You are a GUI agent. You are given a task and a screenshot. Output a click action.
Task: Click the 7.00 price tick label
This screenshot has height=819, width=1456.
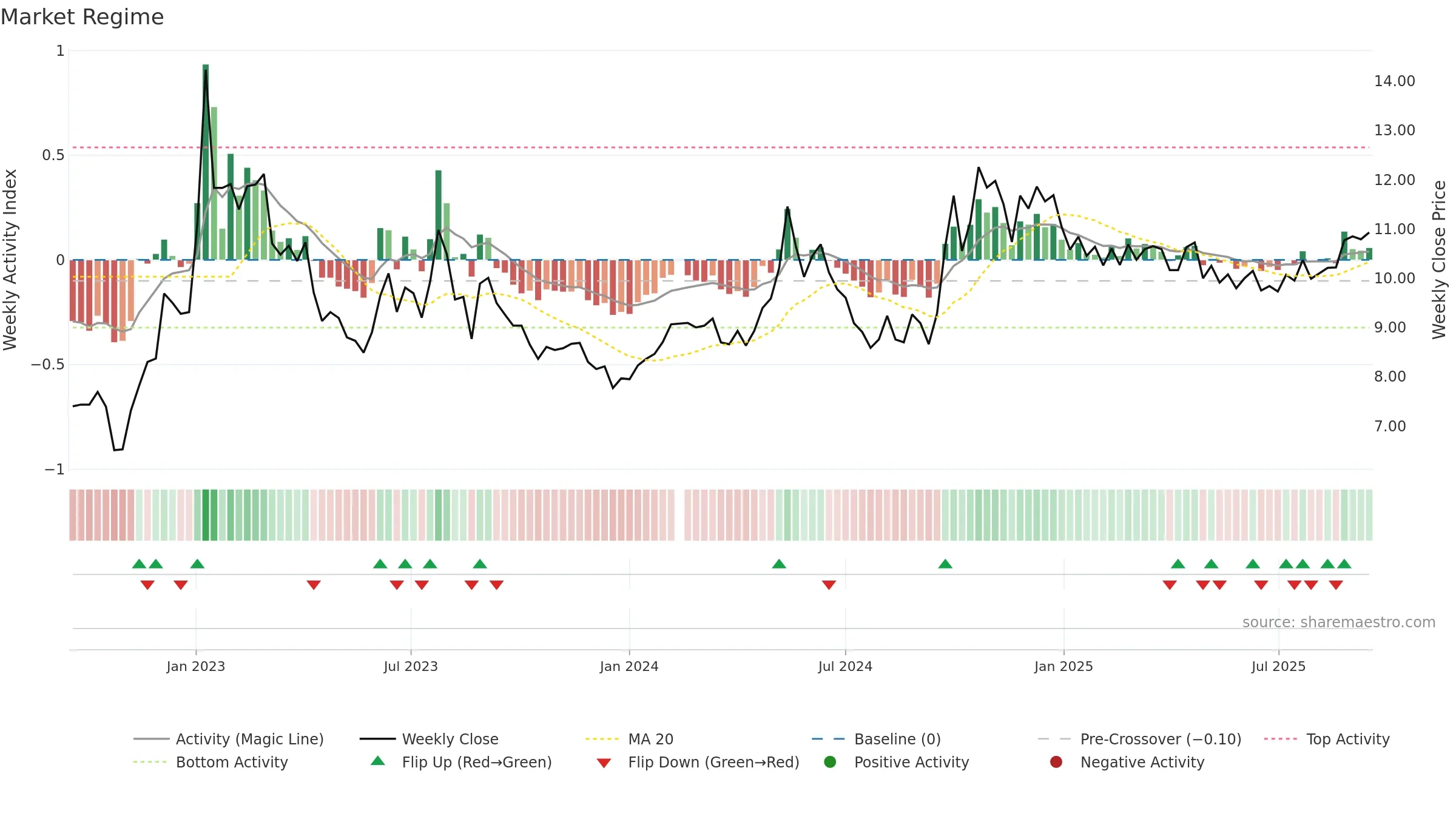(1390, 426)
